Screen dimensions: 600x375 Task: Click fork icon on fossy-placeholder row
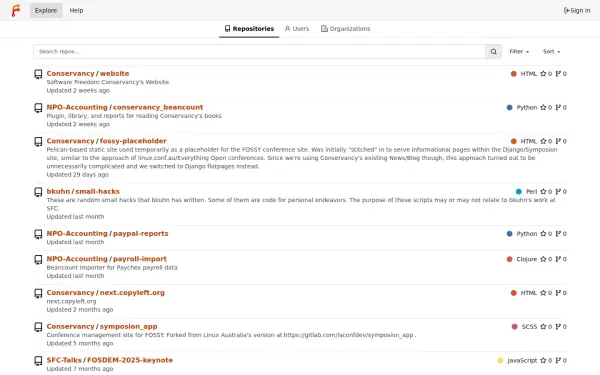tap(558, 141)
